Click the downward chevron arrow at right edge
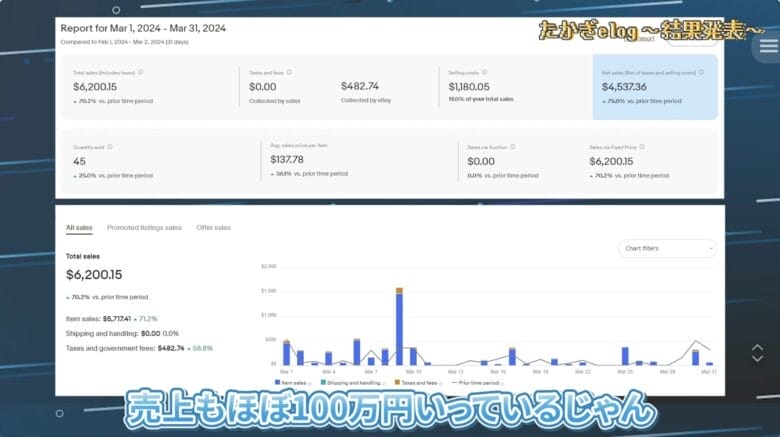 [757, 360]
